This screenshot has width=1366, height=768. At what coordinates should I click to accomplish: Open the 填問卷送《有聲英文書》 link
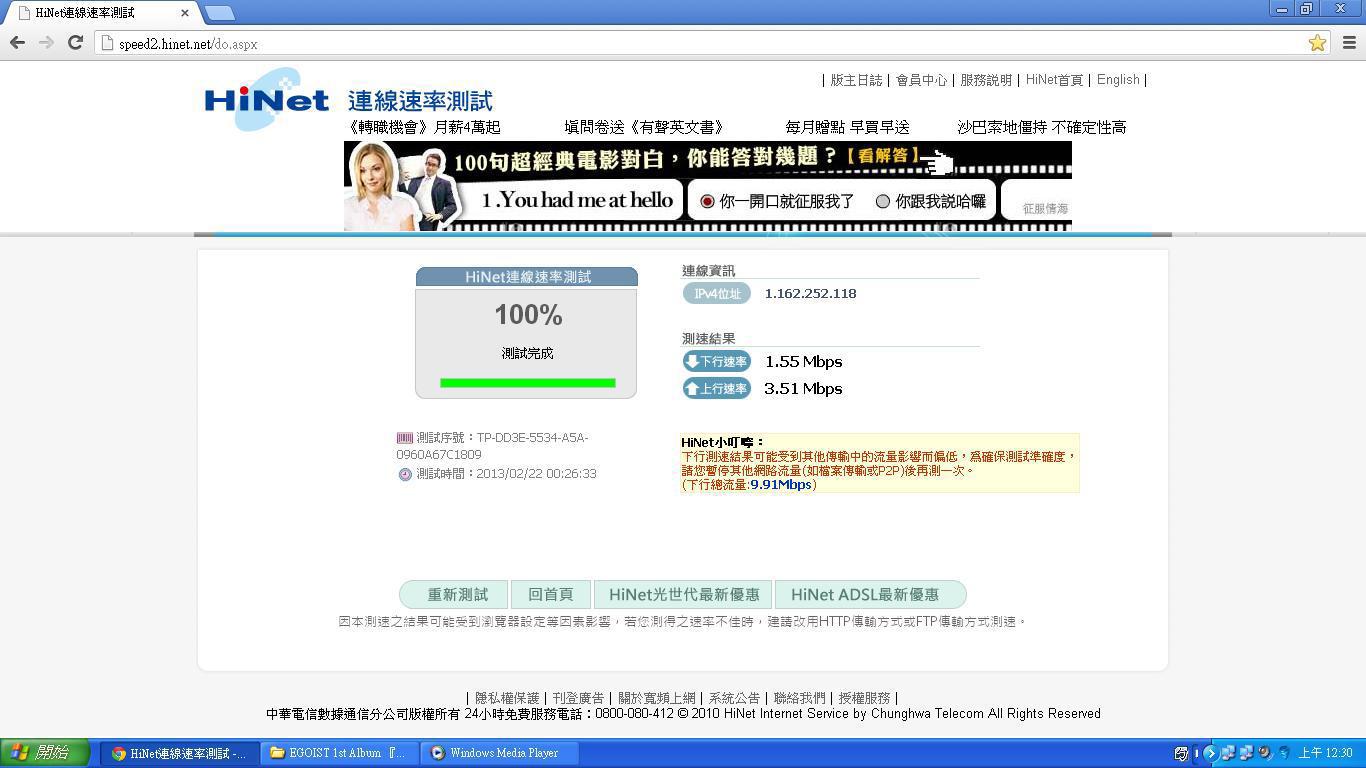coord(645,127)
